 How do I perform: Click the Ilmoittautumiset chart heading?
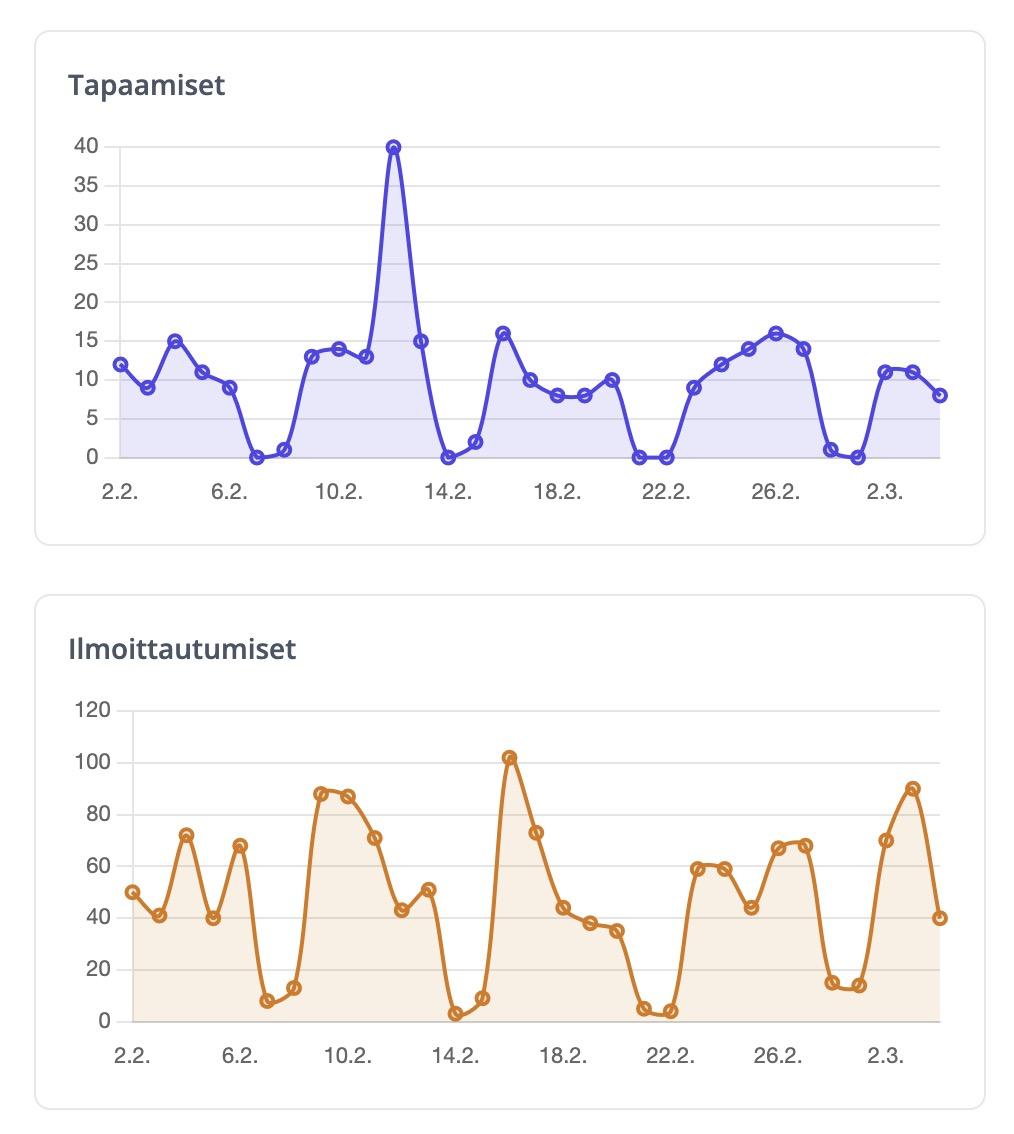pyautogui.click(x=182, y=649)
